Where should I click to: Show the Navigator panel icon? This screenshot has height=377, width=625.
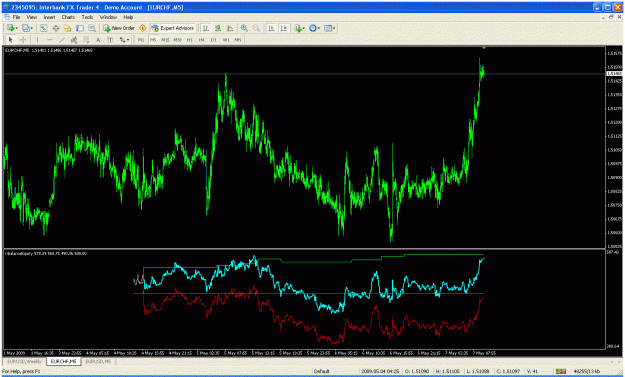(68, 28)
